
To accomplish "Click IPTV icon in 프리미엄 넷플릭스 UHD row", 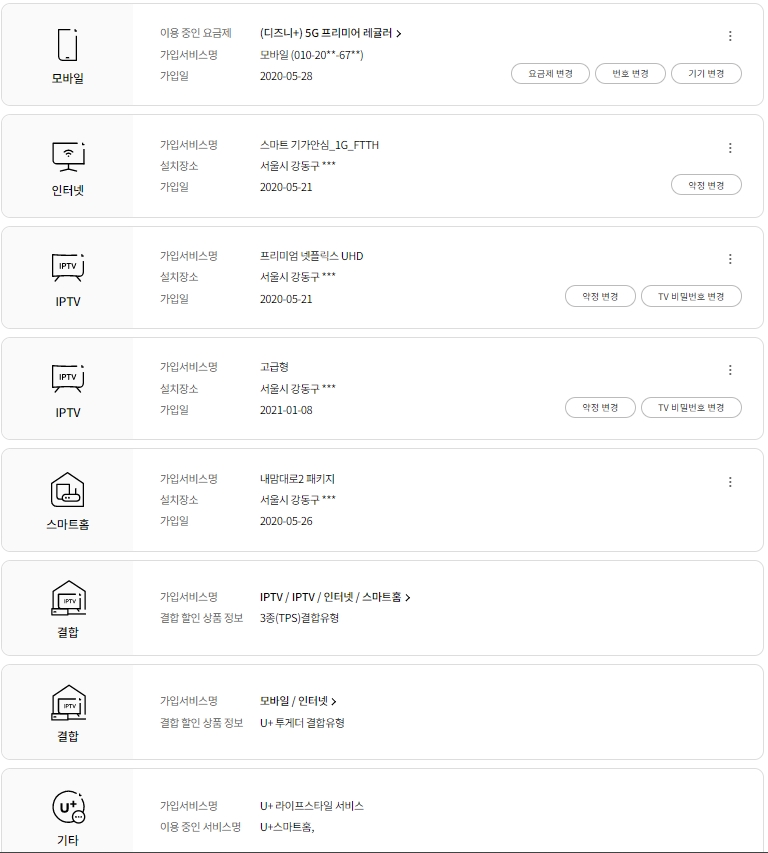I will click(x=67, y=267).
